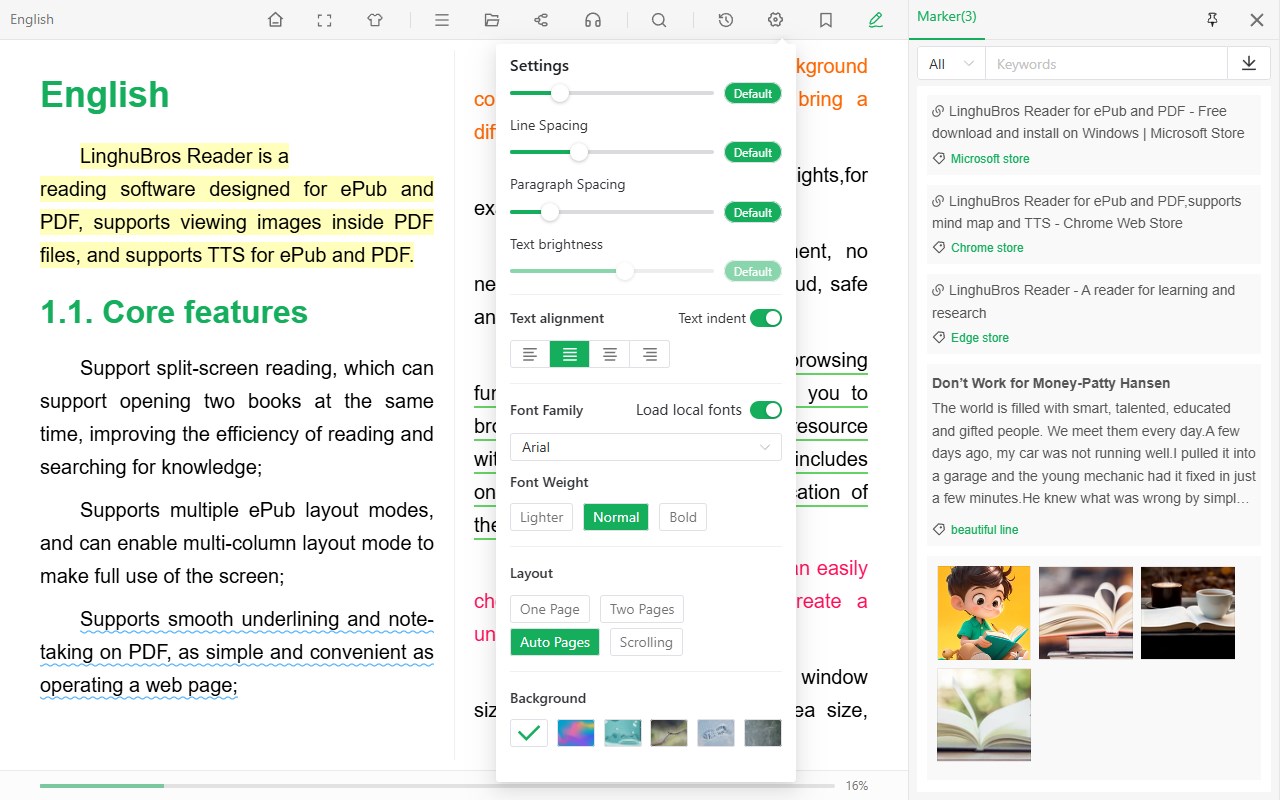Select the dark gray stone background swatch

(x=763, y=733)
